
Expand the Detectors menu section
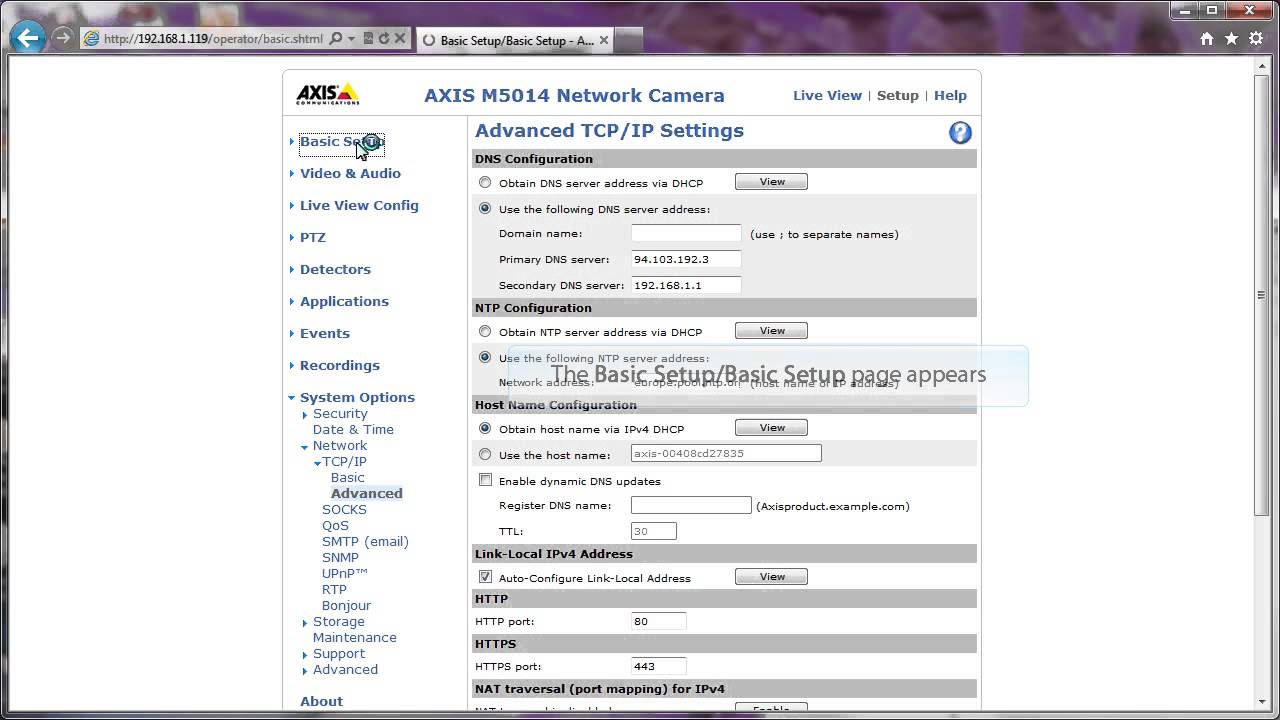pyautogui.click(x=335, y=269)
